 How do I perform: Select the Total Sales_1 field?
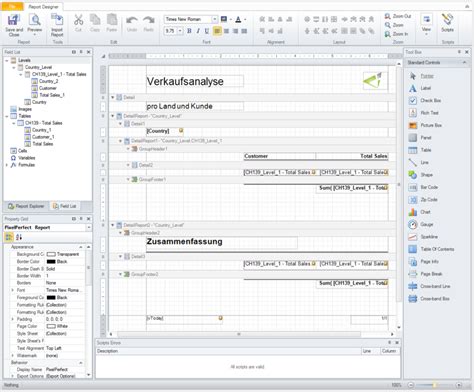(52, 95)
